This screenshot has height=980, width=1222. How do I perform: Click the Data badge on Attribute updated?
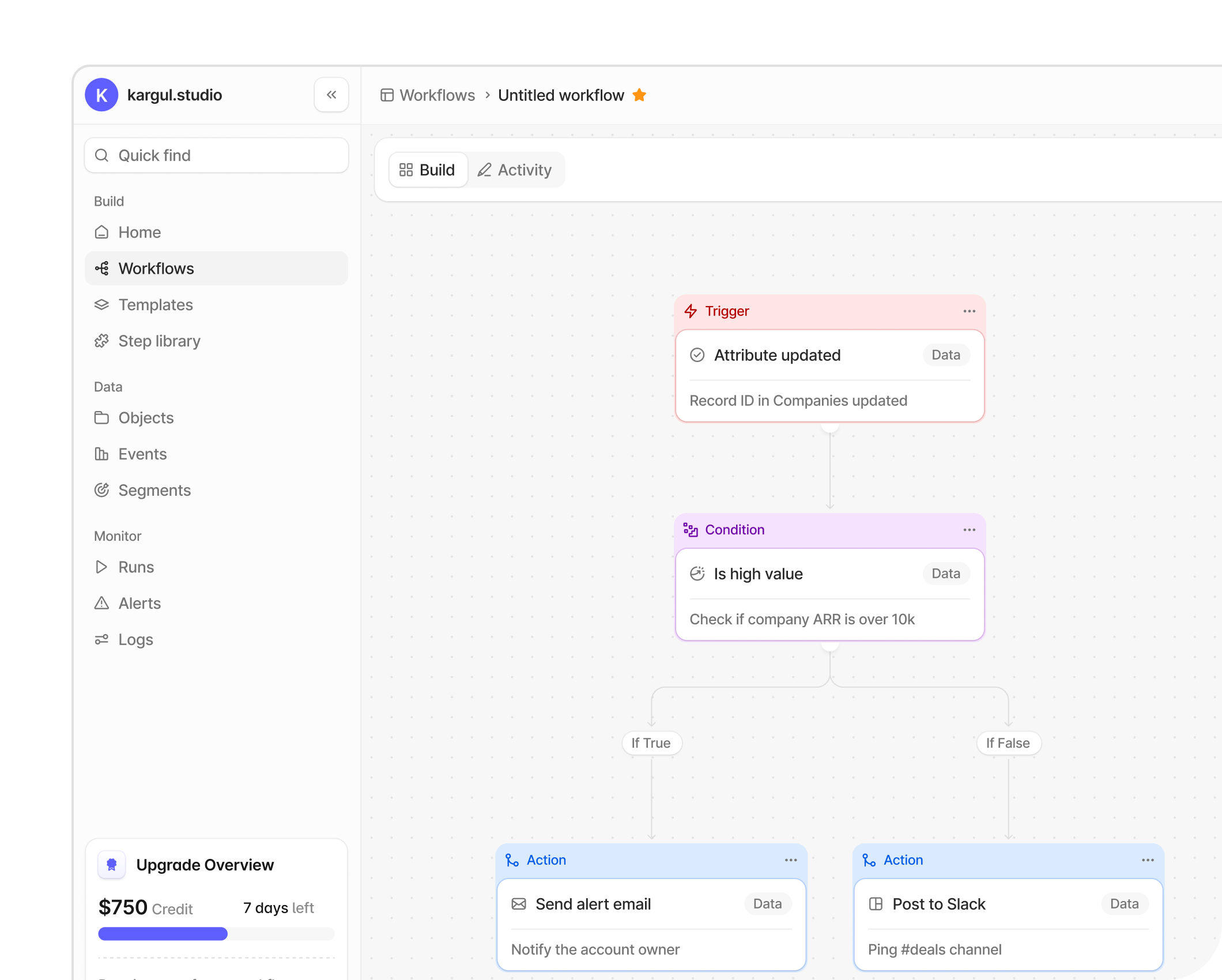point(945,355)
